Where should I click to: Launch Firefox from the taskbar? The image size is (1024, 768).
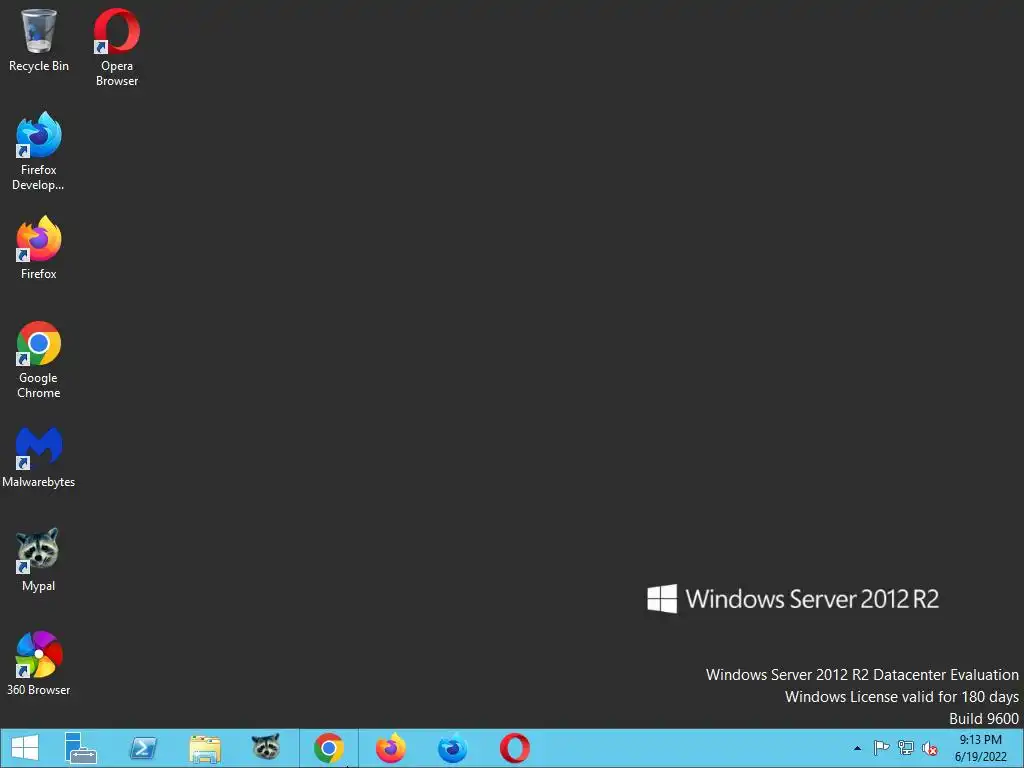point(391,748)
